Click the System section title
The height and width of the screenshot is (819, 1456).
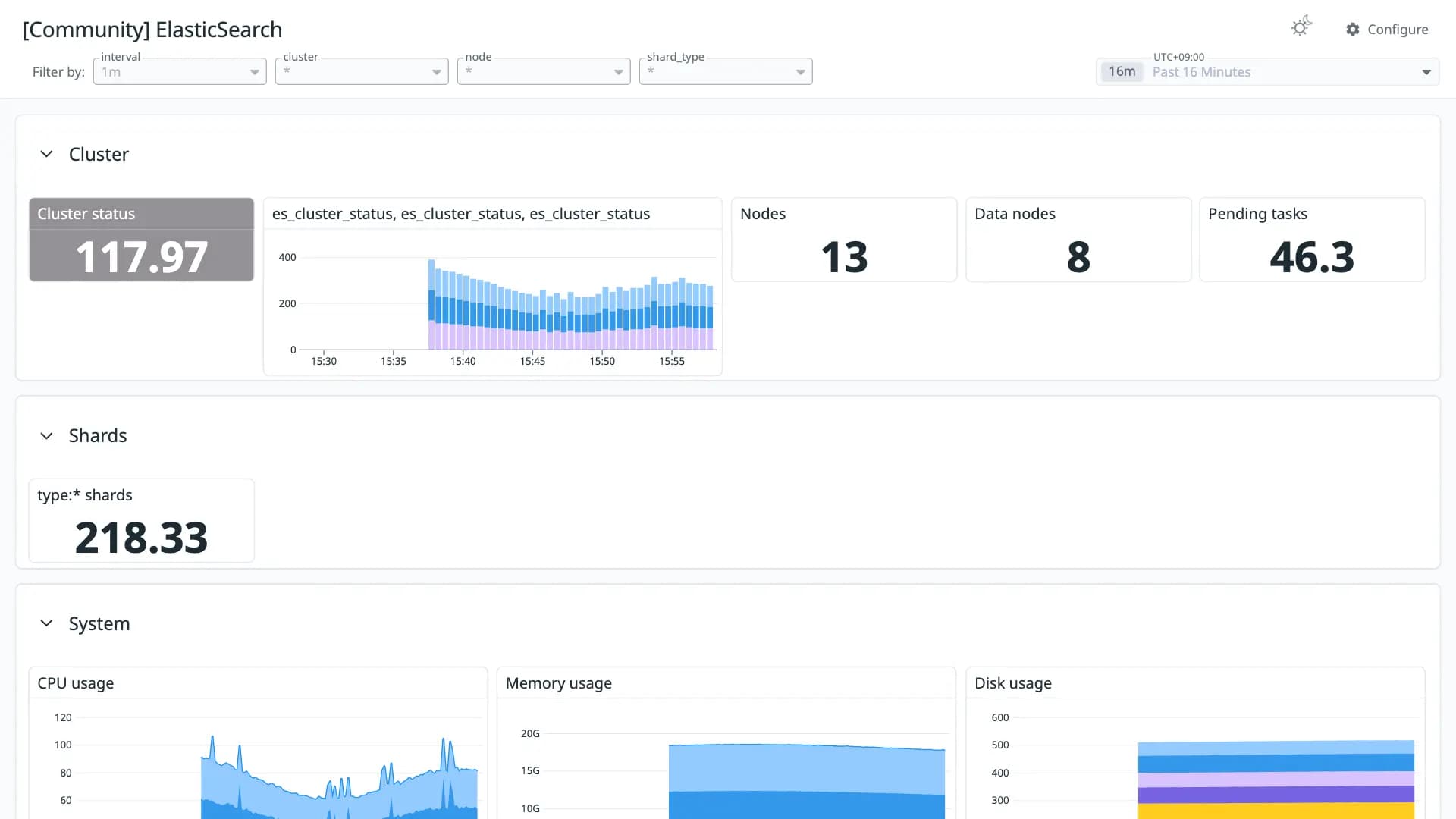tap(99, 623)
